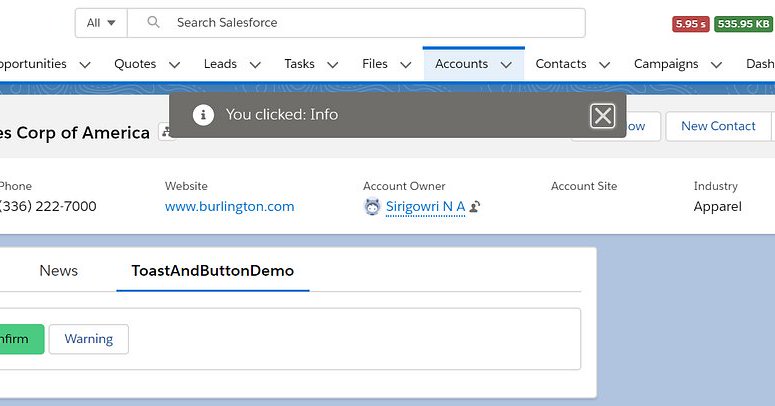Expand the Files tab chevron
This screenshot has width=775, height=406.
[406, 65]
